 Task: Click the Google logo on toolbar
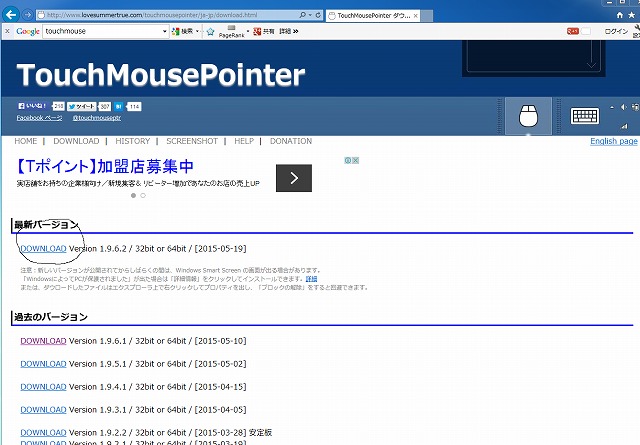[x=28, y=31]
